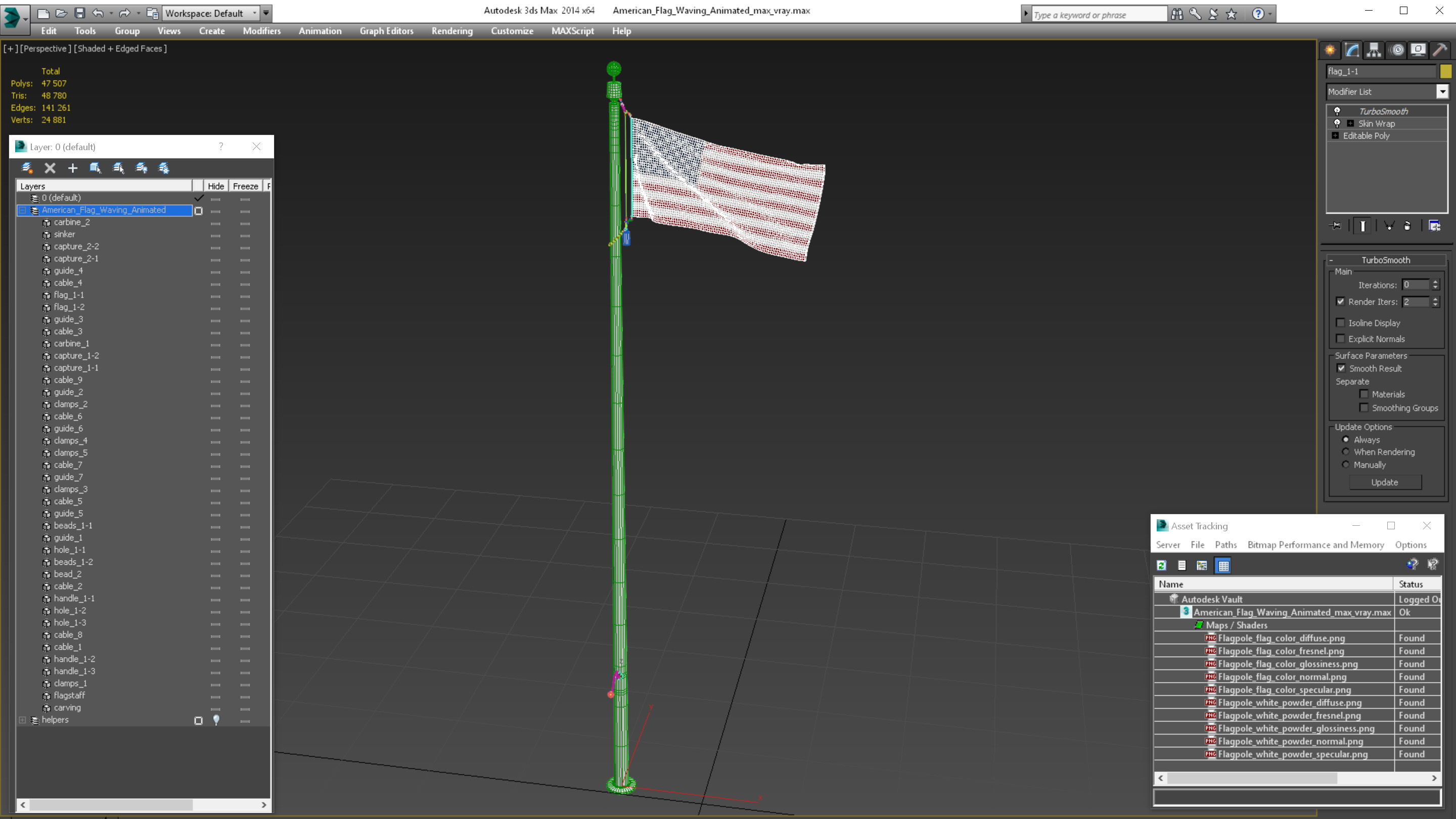The width and height of the screenshot is (1456, 819).
Task: Open the Utilities hammer command panel tab
Action: 1440,51
